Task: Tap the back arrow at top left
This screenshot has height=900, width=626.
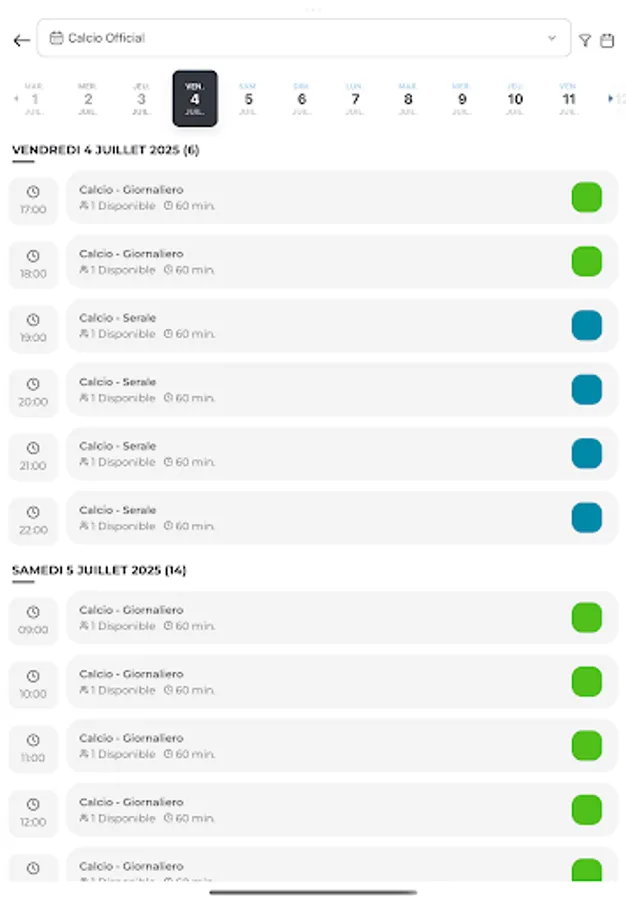Action: [20, 40]
